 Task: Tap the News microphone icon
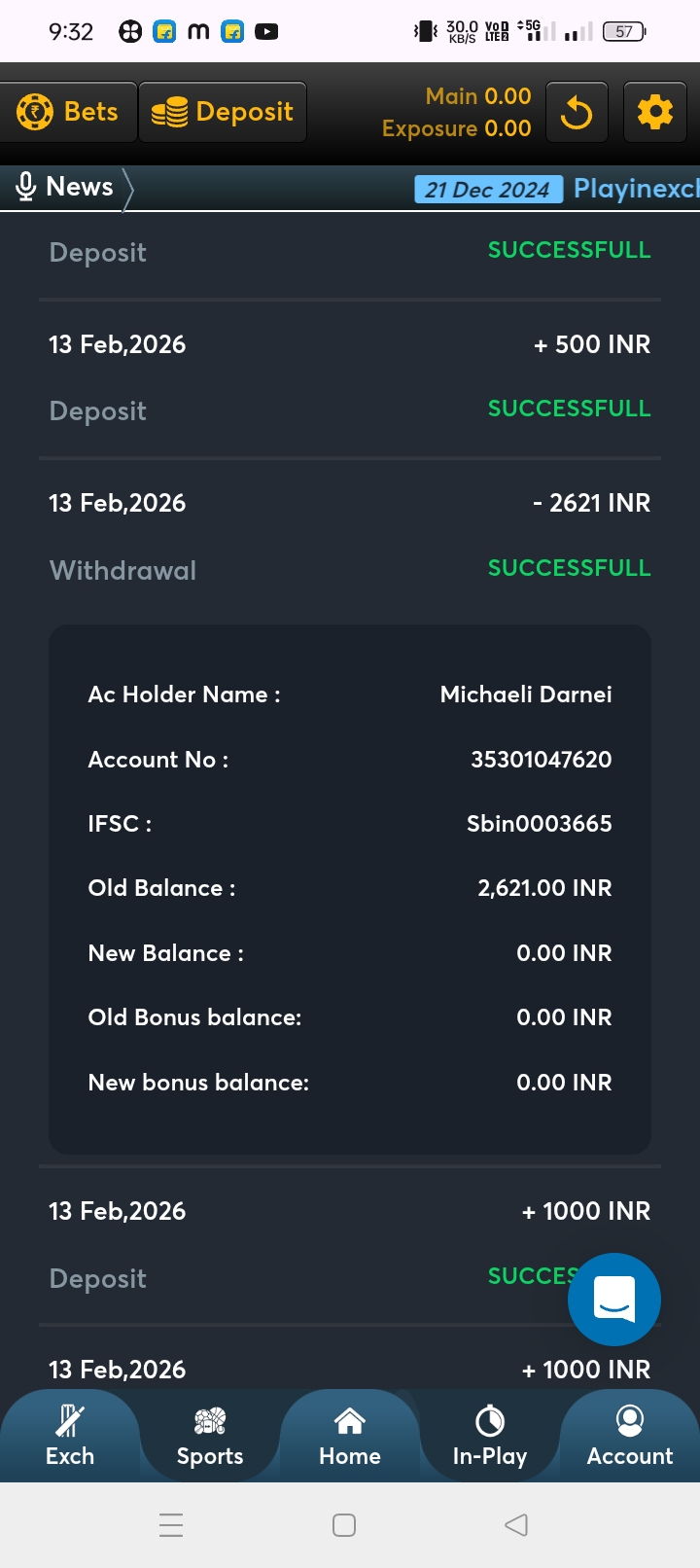tap(27, 187)
